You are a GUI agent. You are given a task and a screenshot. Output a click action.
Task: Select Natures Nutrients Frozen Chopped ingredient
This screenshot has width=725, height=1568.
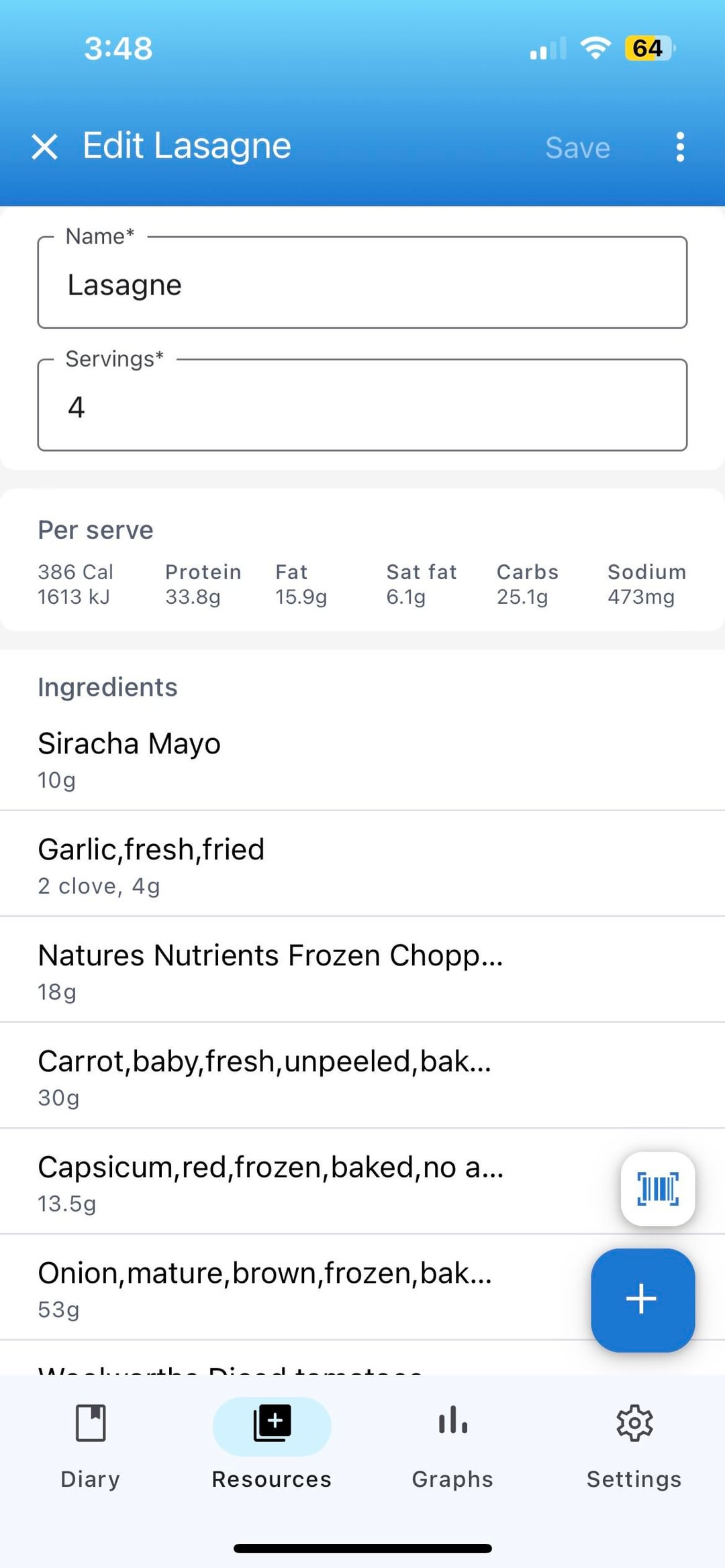pyautogui.click(x=269, y=971)
